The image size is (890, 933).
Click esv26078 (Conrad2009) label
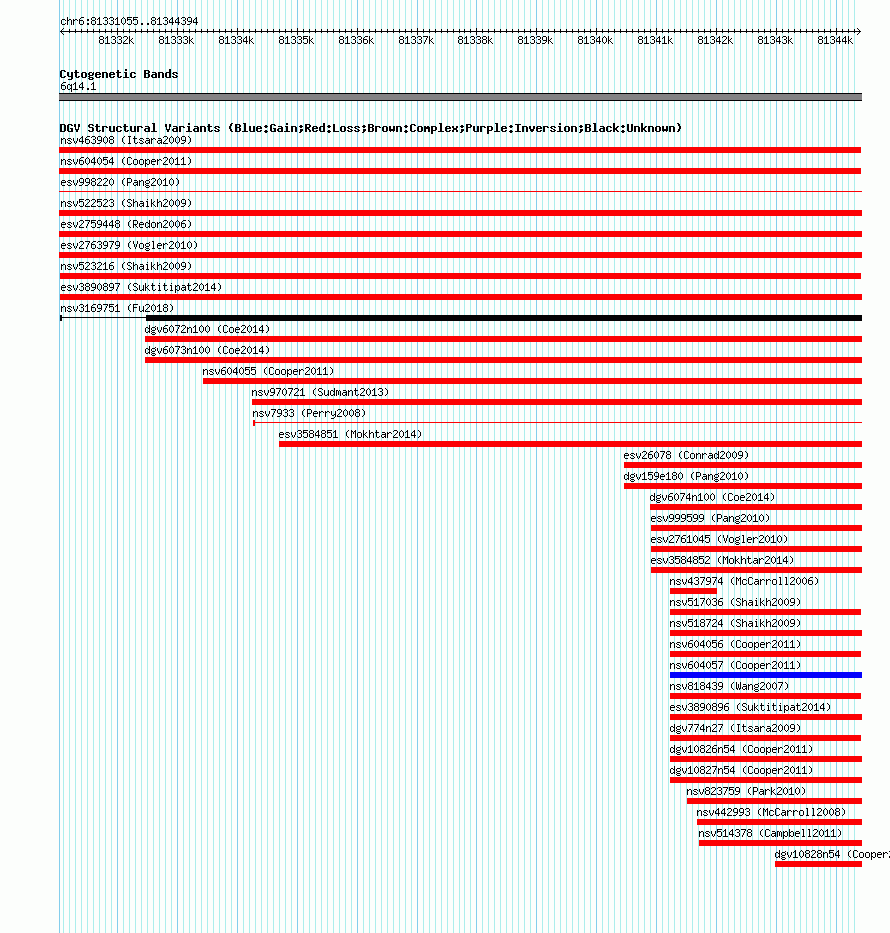687,455
